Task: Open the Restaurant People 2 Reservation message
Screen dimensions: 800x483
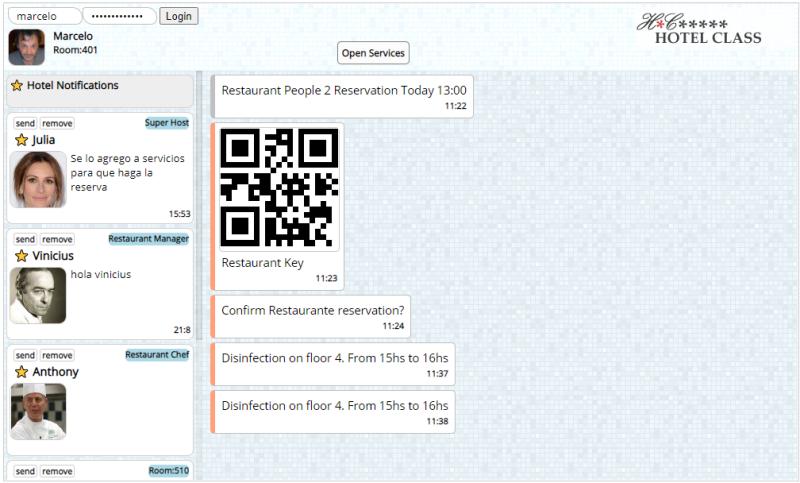Action: click(342, 97)
